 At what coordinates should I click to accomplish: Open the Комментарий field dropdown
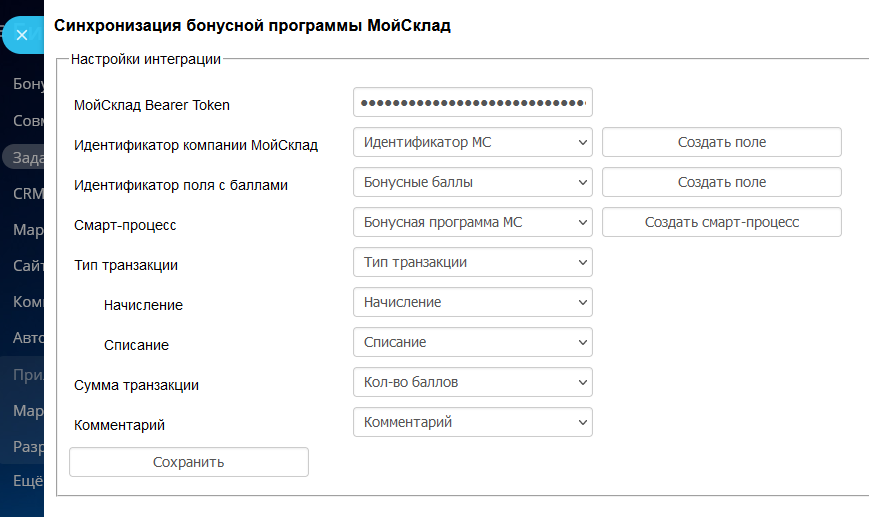point(472,422)
